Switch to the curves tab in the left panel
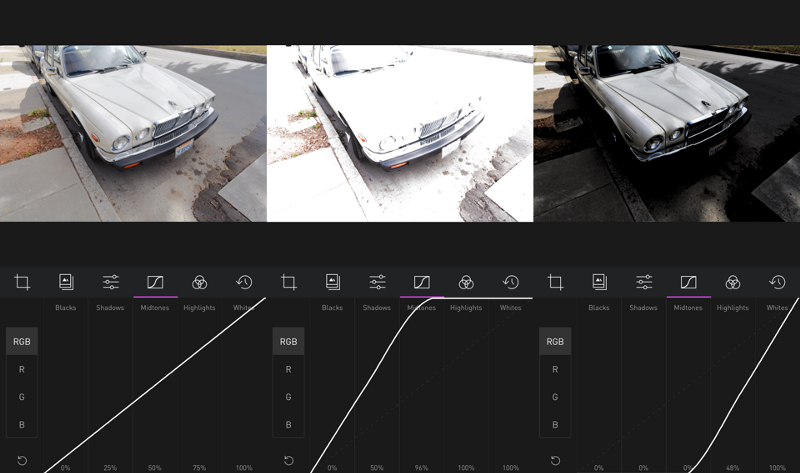 155,283
